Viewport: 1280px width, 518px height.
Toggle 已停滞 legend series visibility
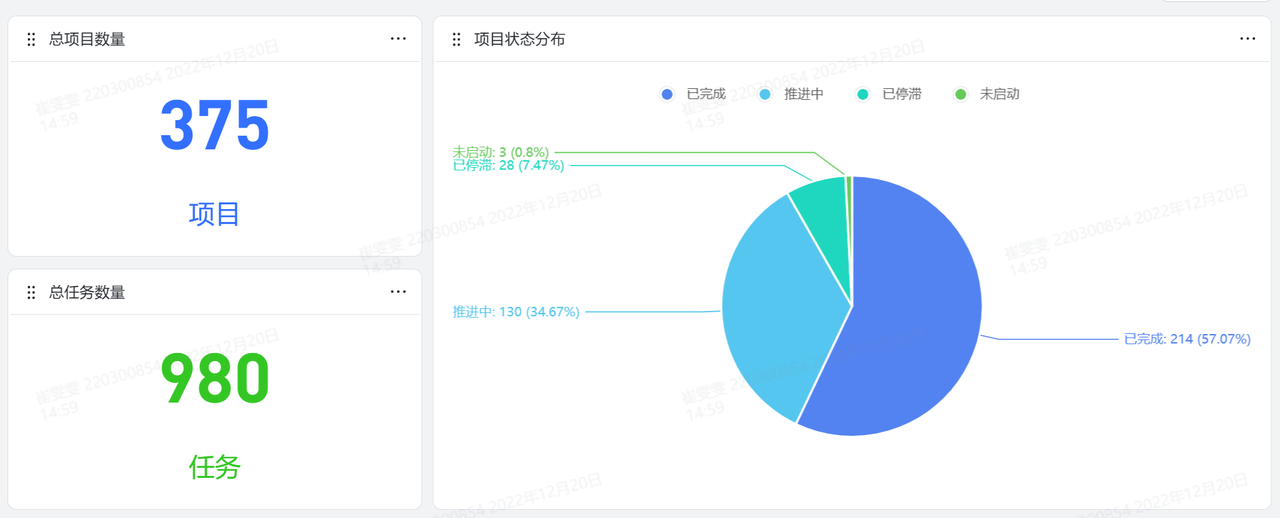coord(890,94)
